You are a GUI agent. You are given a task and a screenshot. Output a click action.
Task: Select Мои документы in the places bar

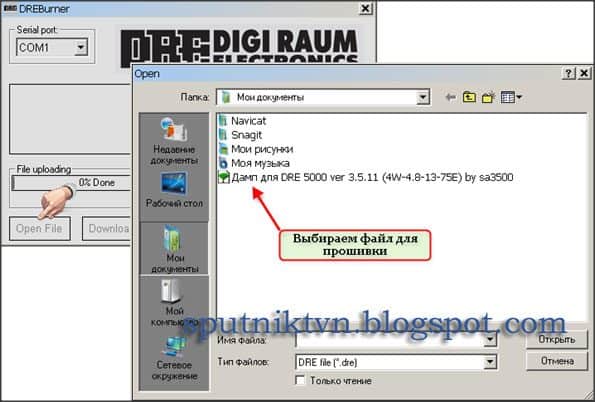click(x=175, y=248)
